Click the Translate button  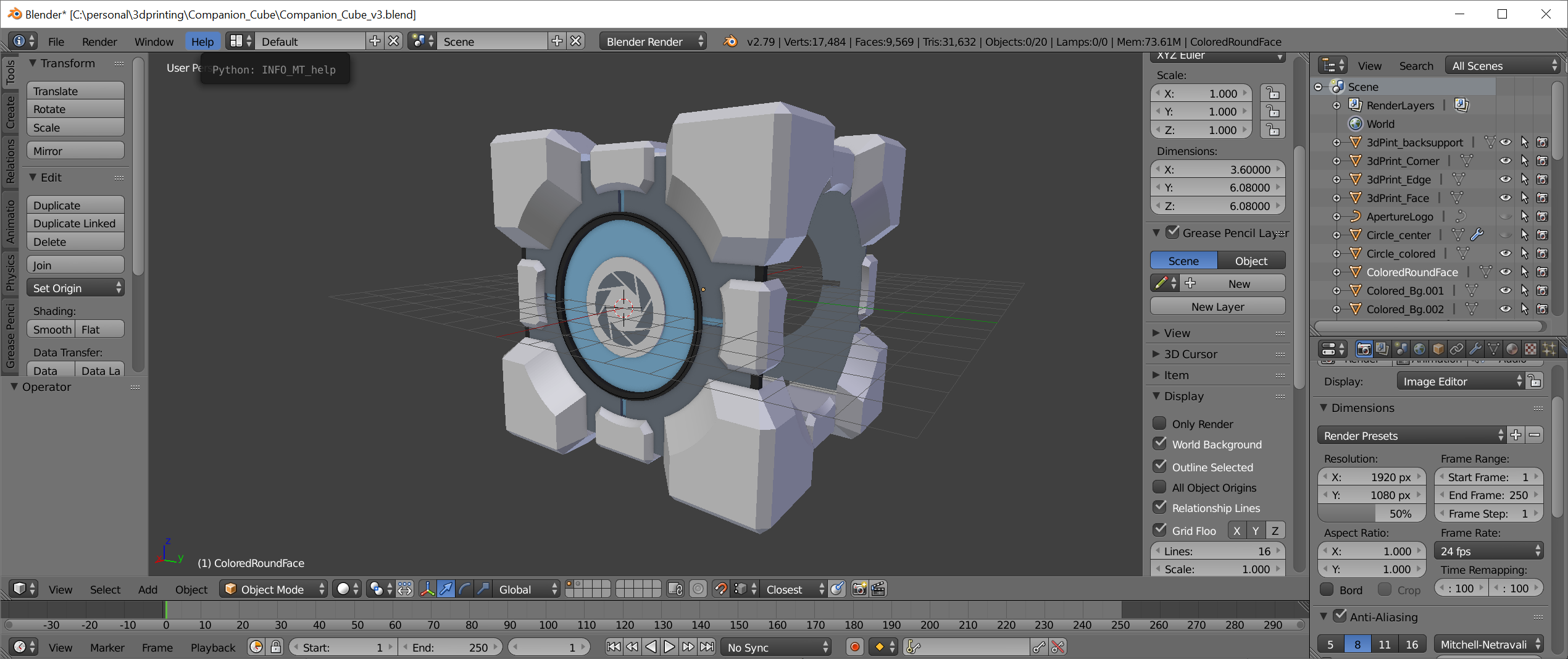[75, 91]
